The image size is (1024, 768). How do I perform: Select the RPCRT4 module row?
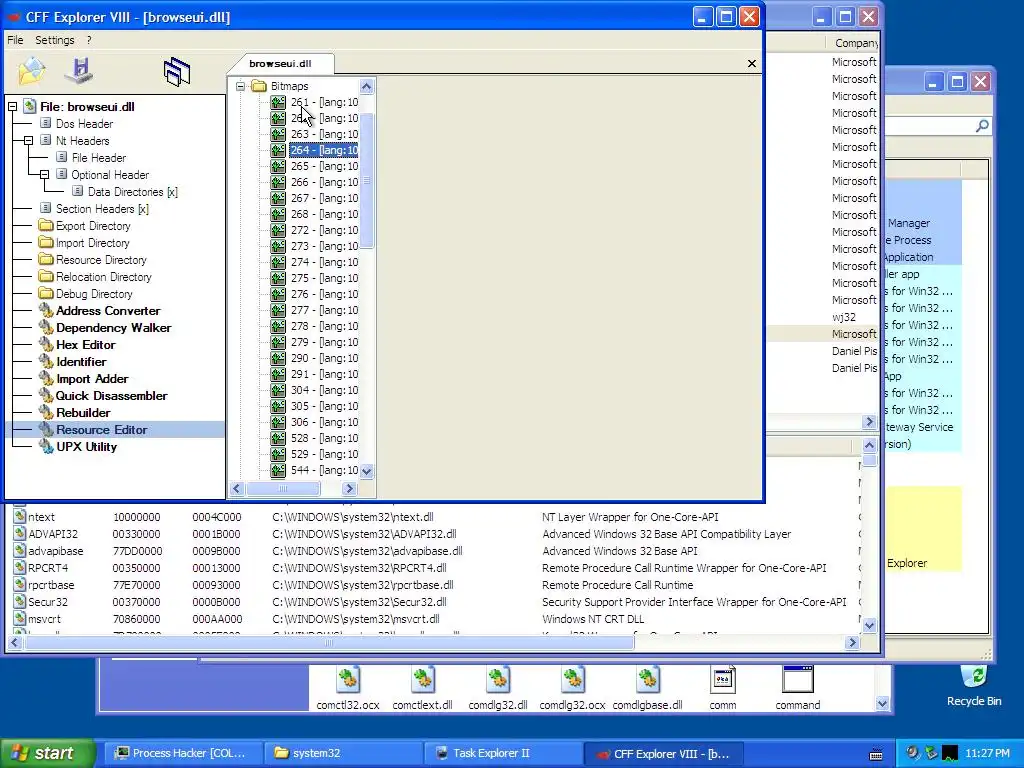click(x=434, y=568)
